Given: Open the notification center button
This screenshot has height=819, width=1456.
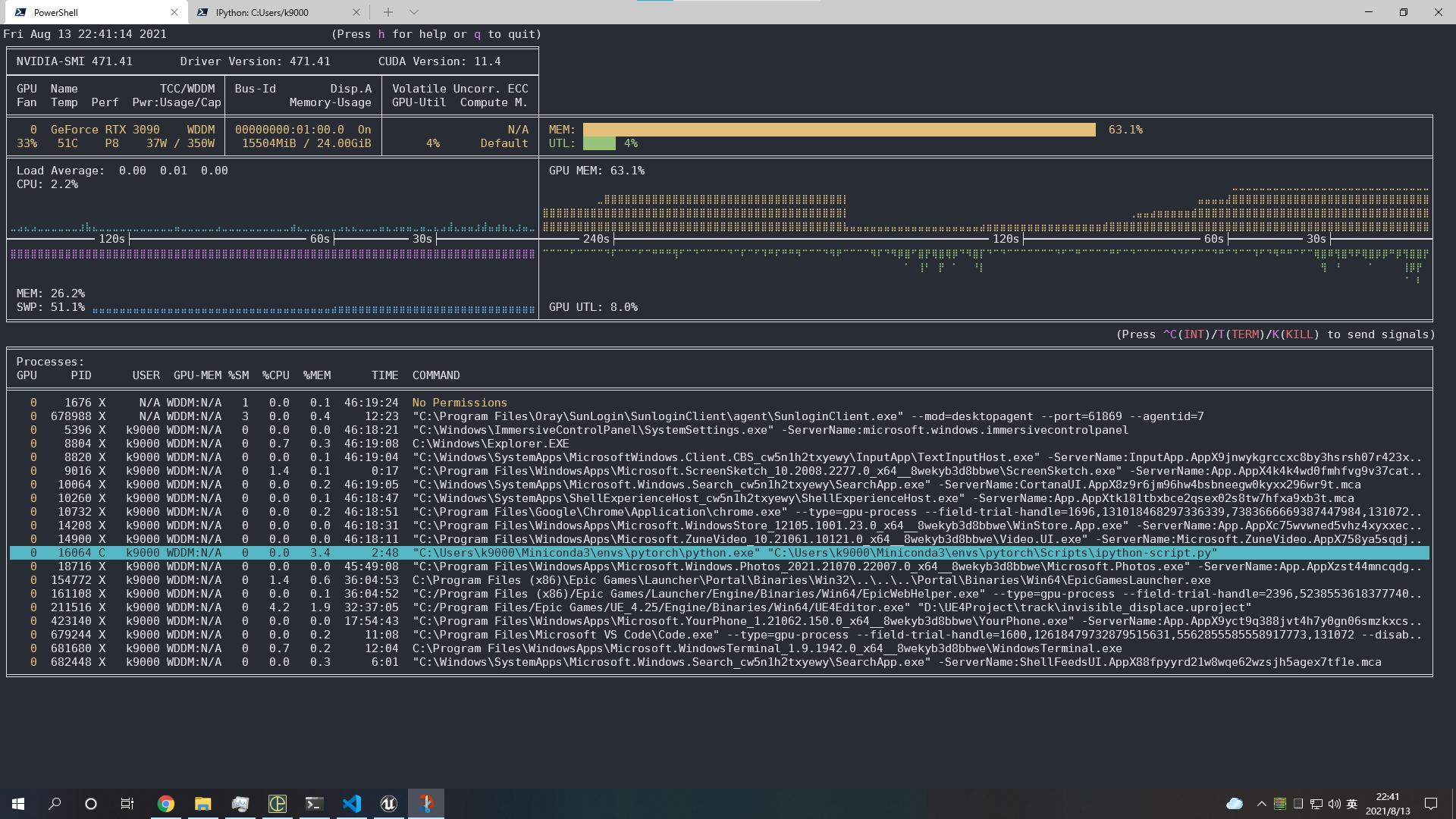Looking at the screenshot, I should [1431, 804].
